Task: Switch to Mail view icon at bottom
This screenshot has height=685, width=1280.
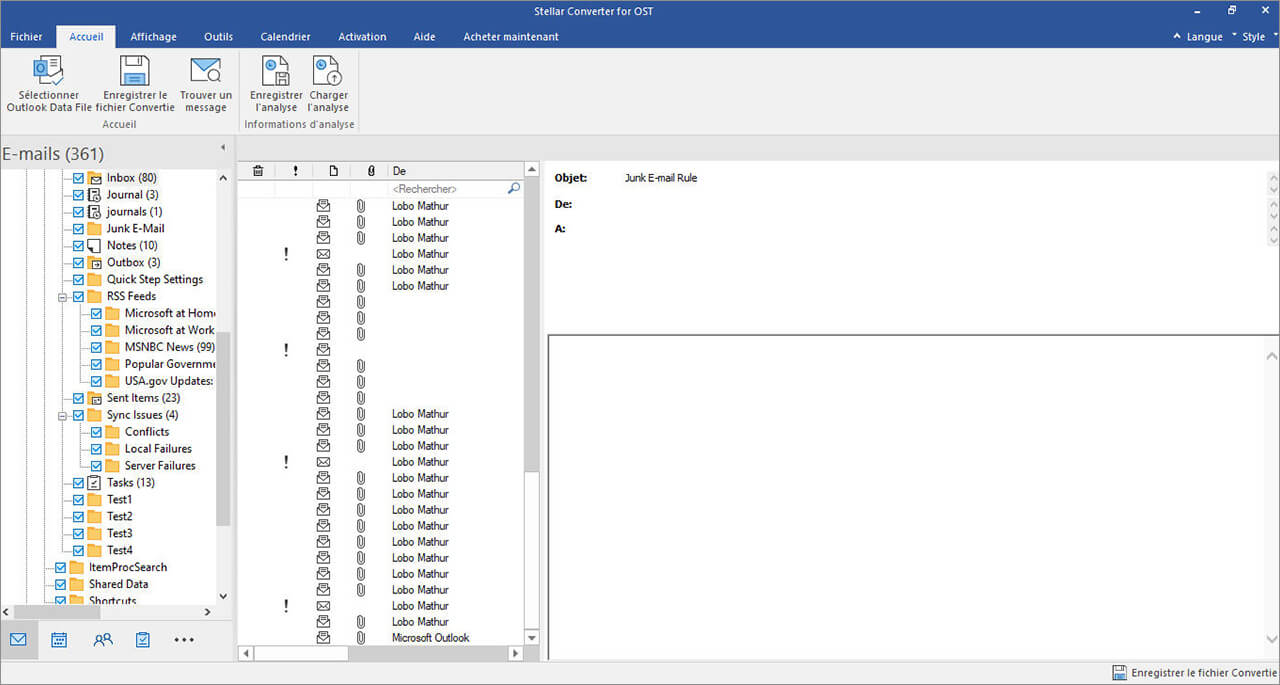Action: tap(18, 640)
